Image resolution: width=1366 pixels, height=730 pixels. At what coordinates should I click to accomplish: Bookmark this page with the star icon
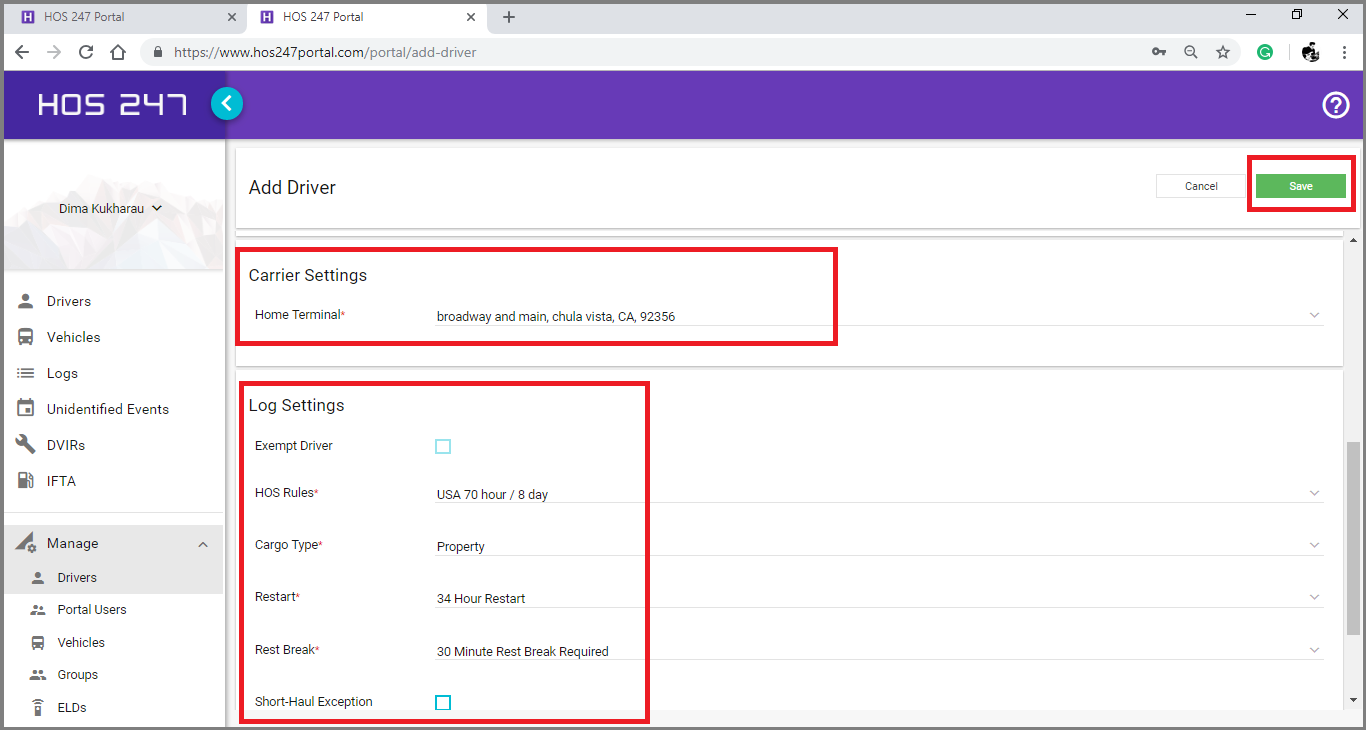point(1223,52)
